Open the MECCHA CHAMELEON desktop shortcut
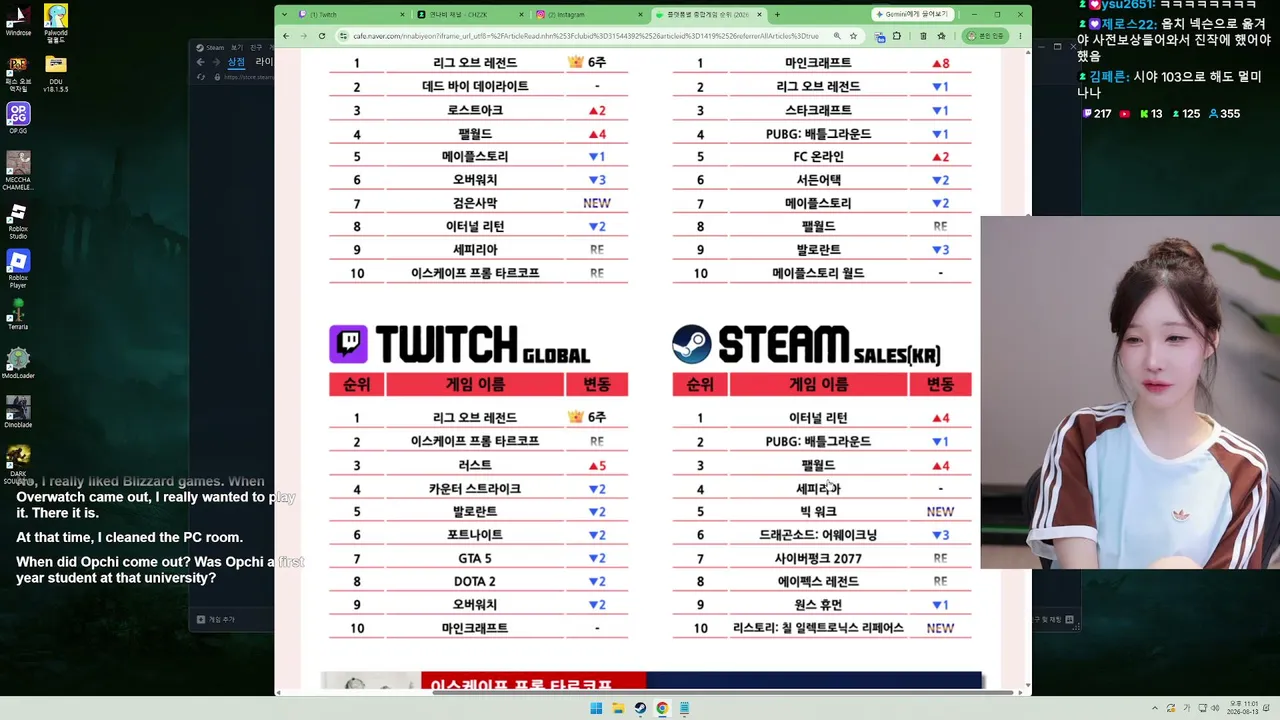1280x720 pixels. pyautogui.click(x=18, y=170)
